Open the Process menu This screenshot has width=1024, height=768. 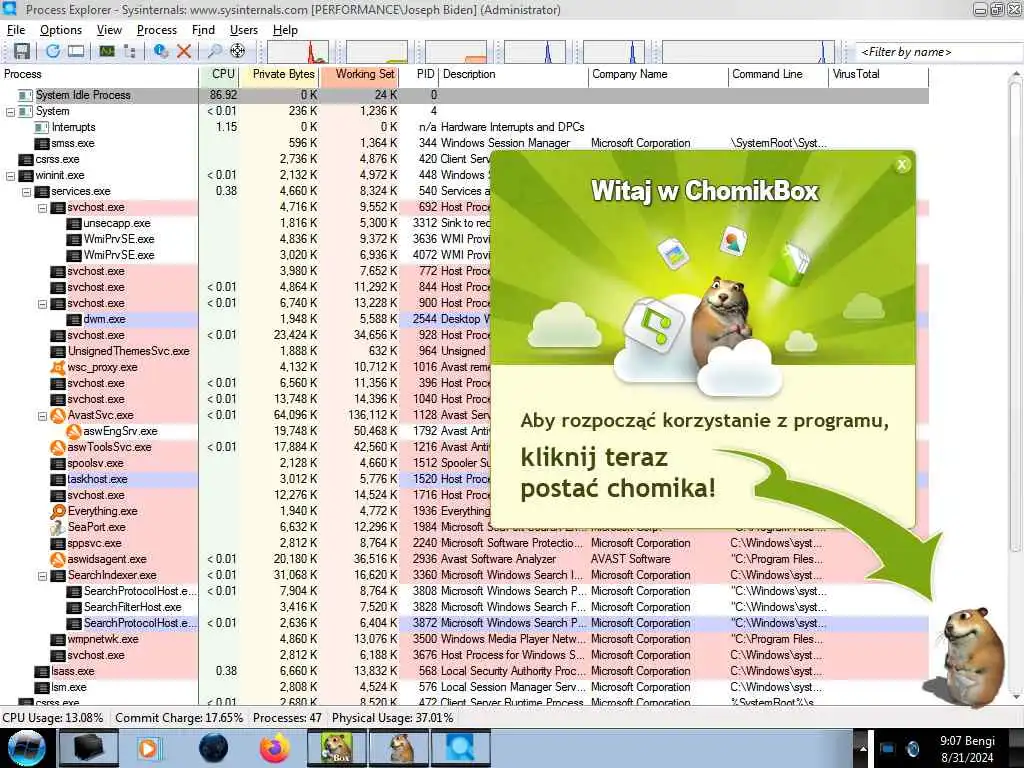[x=157, y=30]
